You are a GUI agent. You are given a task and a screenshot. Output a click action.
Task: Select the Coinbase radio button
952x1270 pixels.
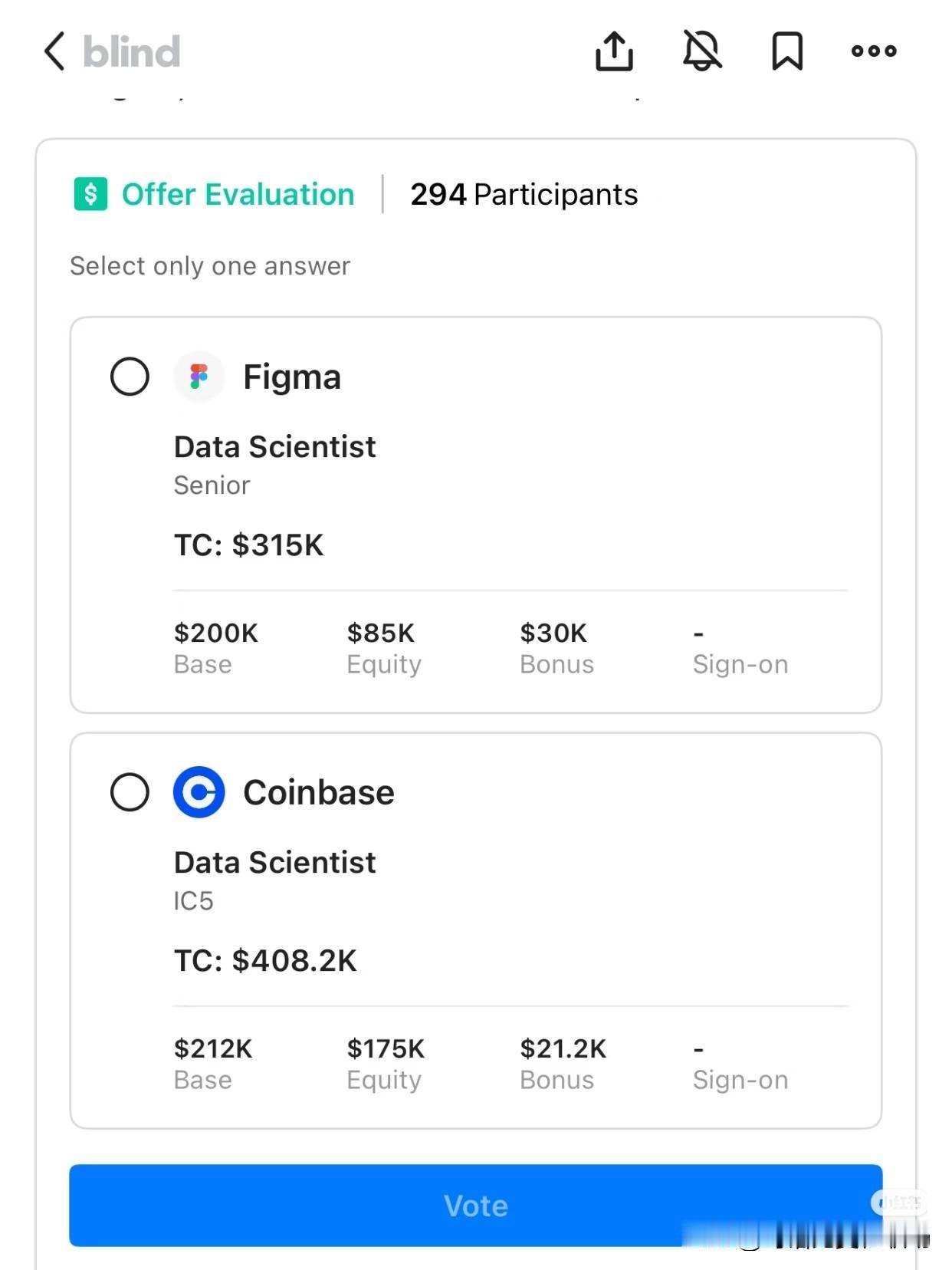[x=130, y=792]
